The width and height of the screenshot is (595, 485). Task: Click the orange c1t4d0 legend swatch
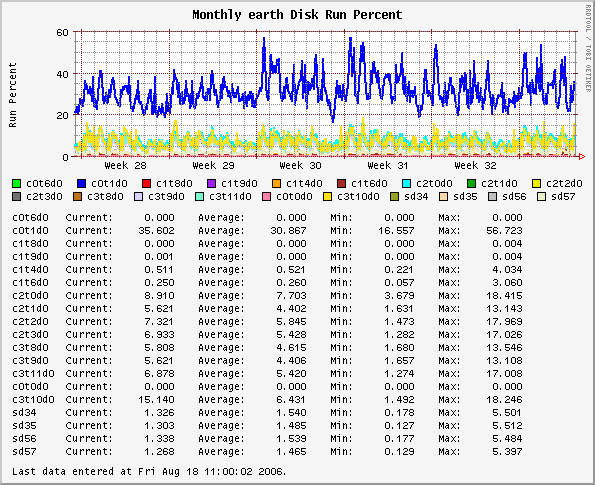pyautogui.click(x=276, y=184)
